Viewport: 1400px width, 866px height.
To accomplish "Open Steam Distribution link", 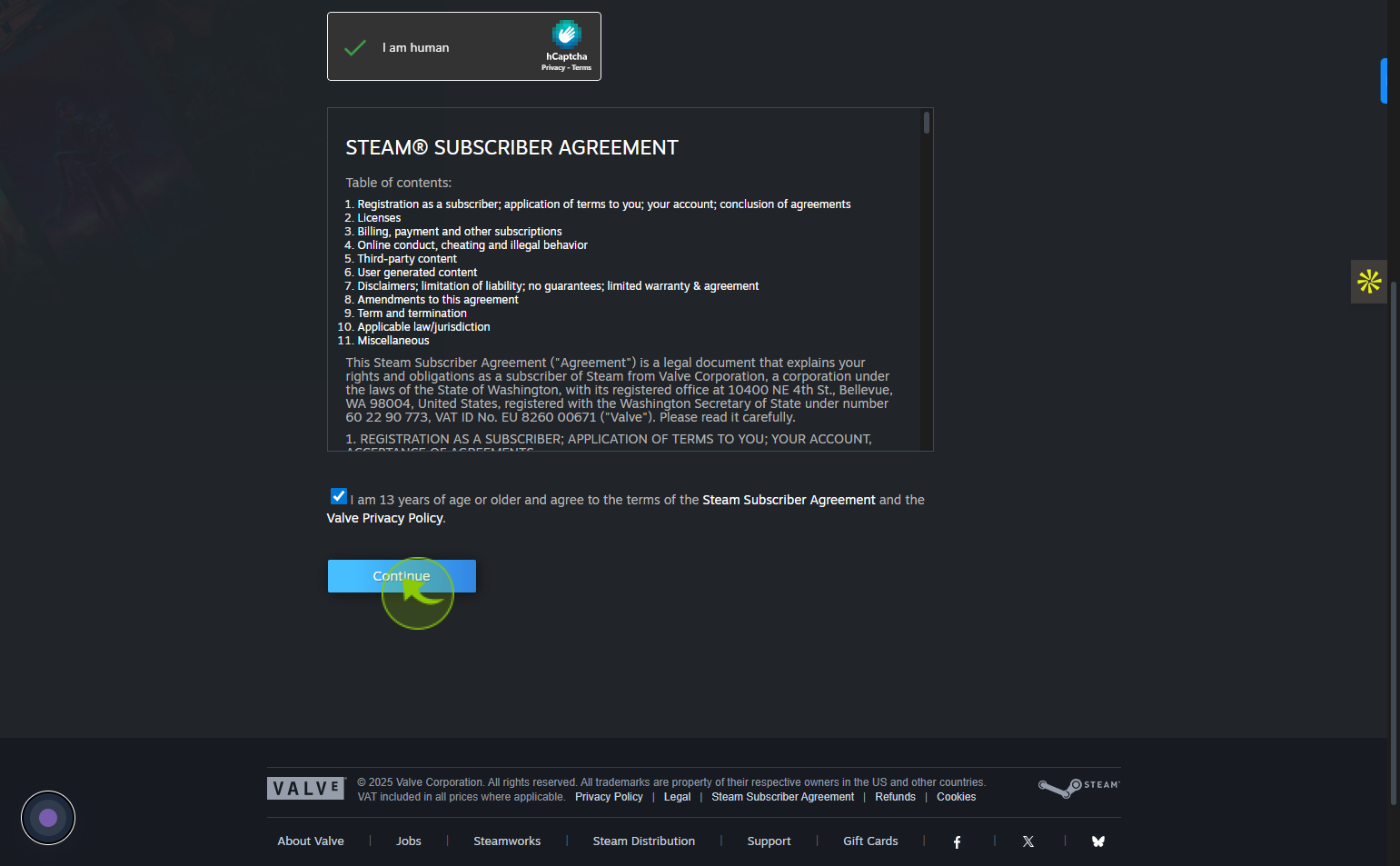I will tap(644, 841).
